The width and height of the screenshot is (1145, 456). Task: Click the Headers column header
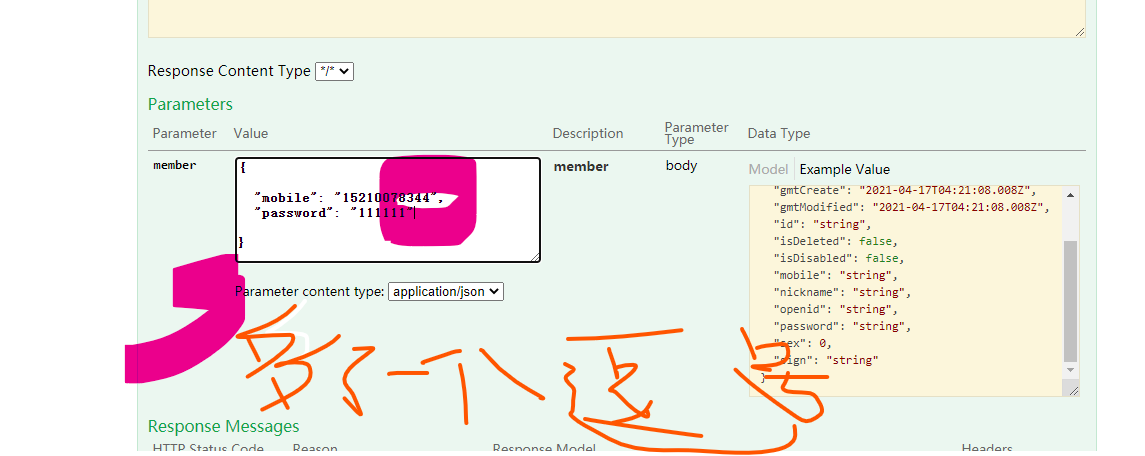(987, 449)
